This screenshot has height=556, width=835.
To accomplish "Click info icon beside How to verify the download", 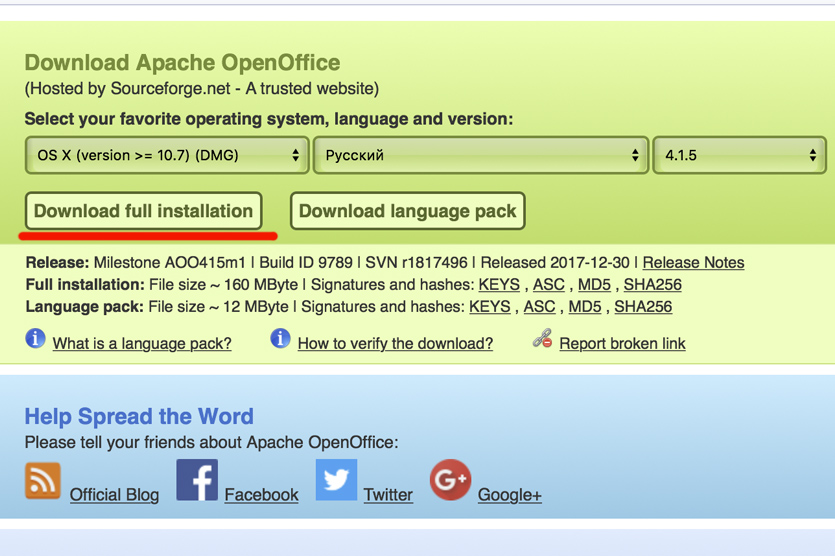I will click(x=280, y=338).
